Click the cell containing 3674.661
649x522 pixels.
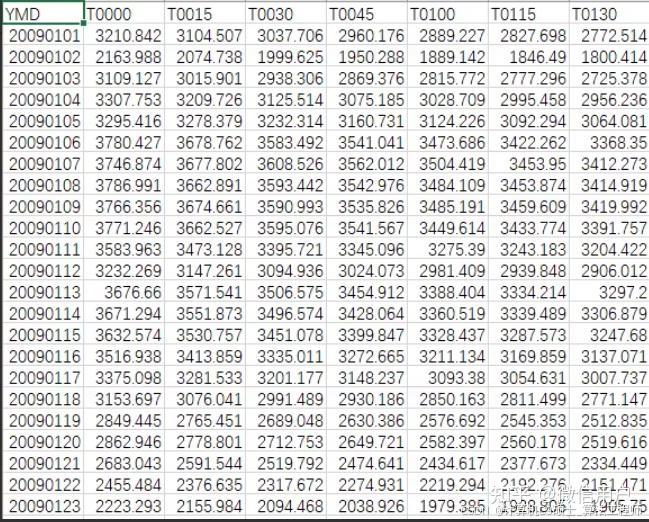tap(205, 207)
